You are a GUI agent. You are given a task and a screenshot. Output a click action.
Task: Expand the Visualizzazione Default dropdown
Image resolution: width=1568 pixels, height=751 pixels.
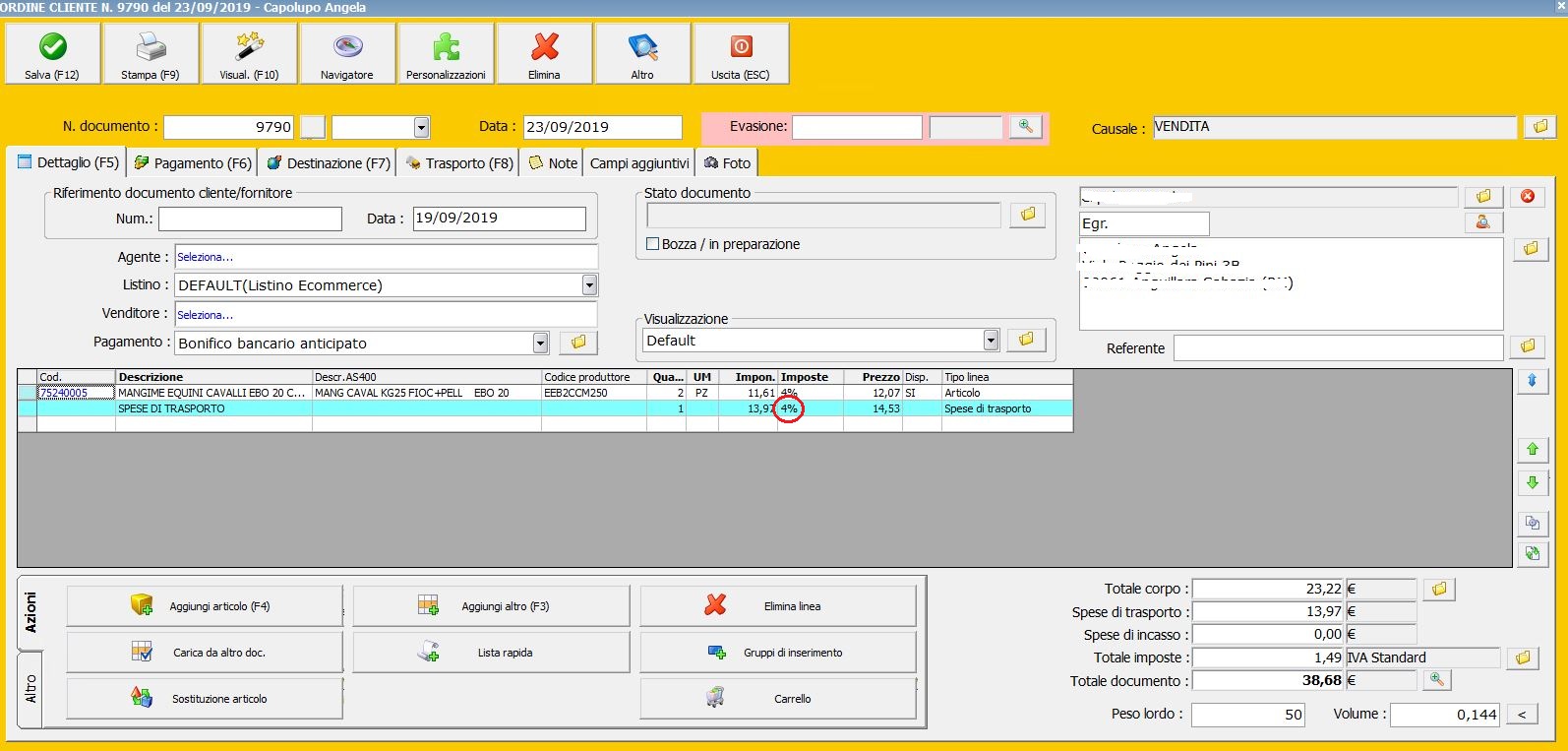click(x=991, y=341)
